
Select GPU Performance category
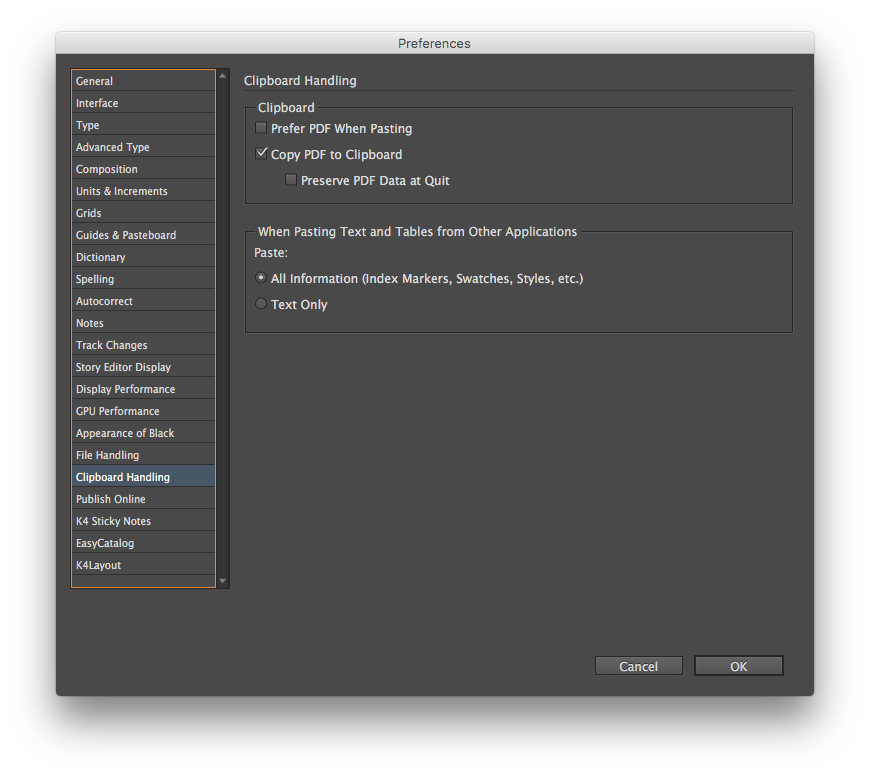[143, 411]
